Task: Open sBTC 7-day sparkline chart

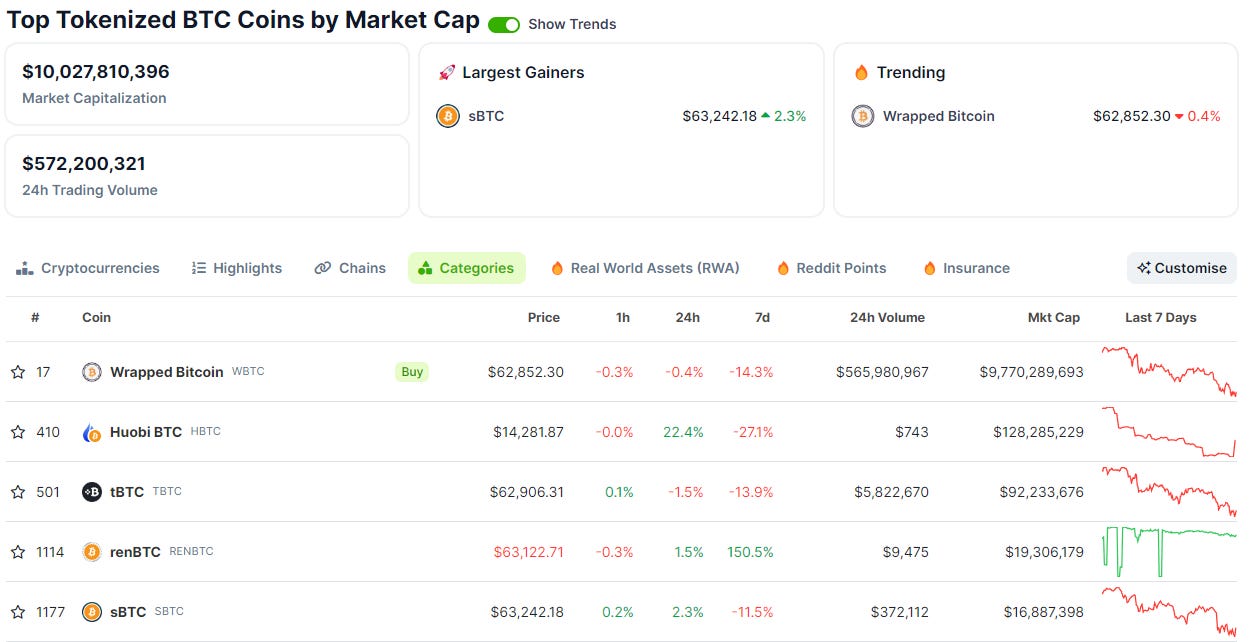Action: (x=1169, y=612)
